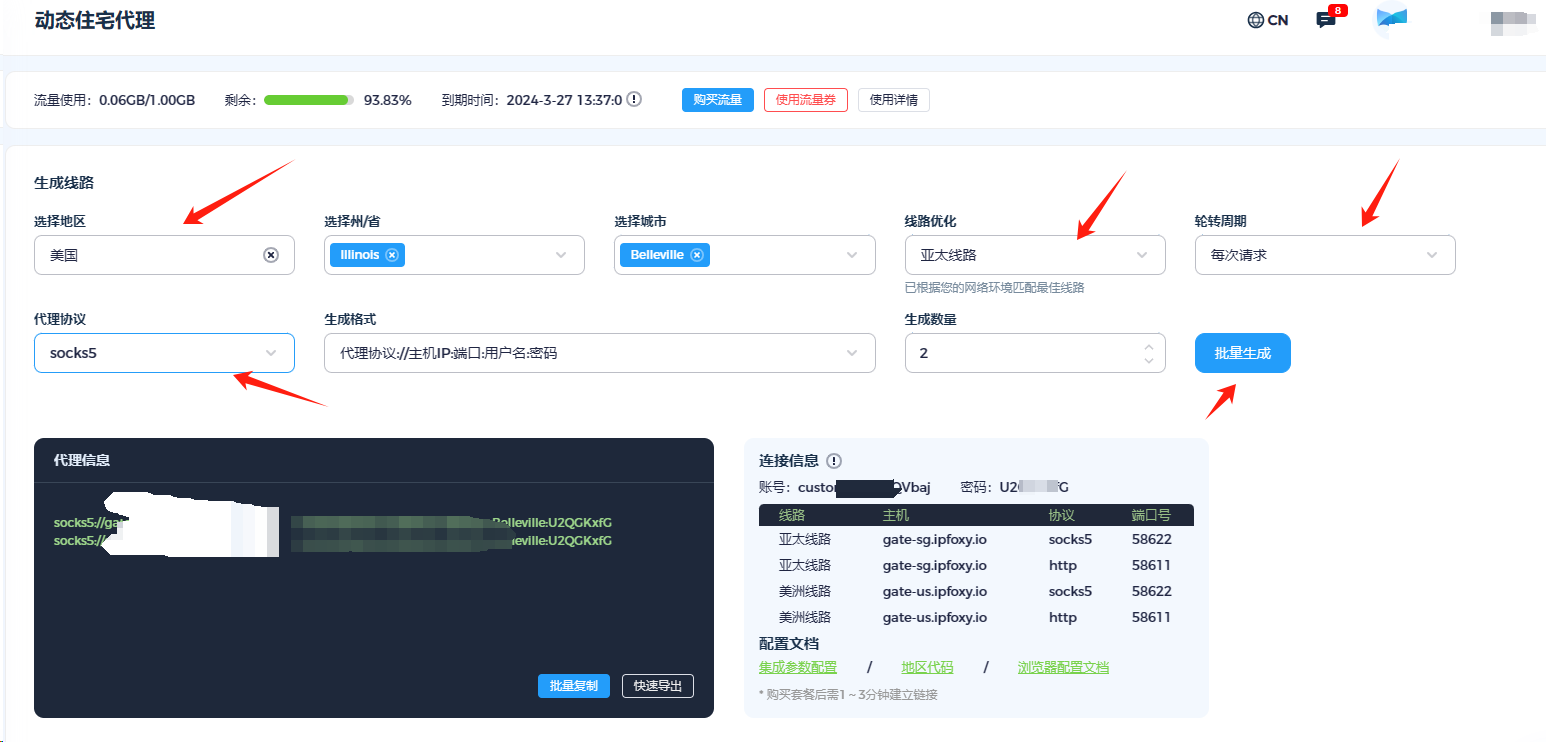Click the 批量复制 button
This screenshot has height=742, width=1546.
click(x=574, y=686)
